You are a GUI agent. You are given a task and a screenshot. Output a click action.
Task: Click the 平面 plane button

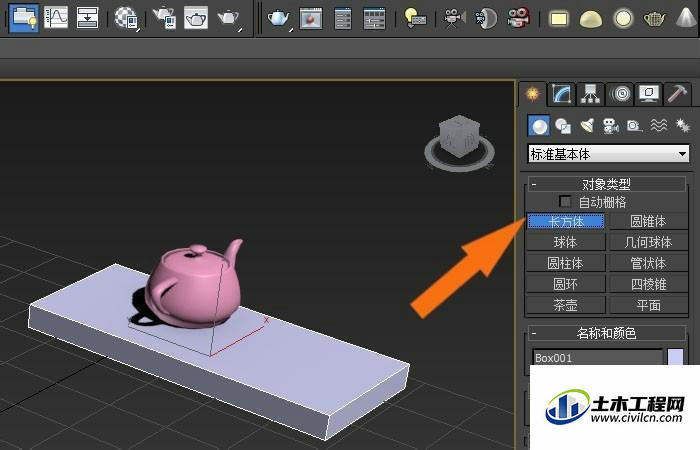[x=648, y=305]
